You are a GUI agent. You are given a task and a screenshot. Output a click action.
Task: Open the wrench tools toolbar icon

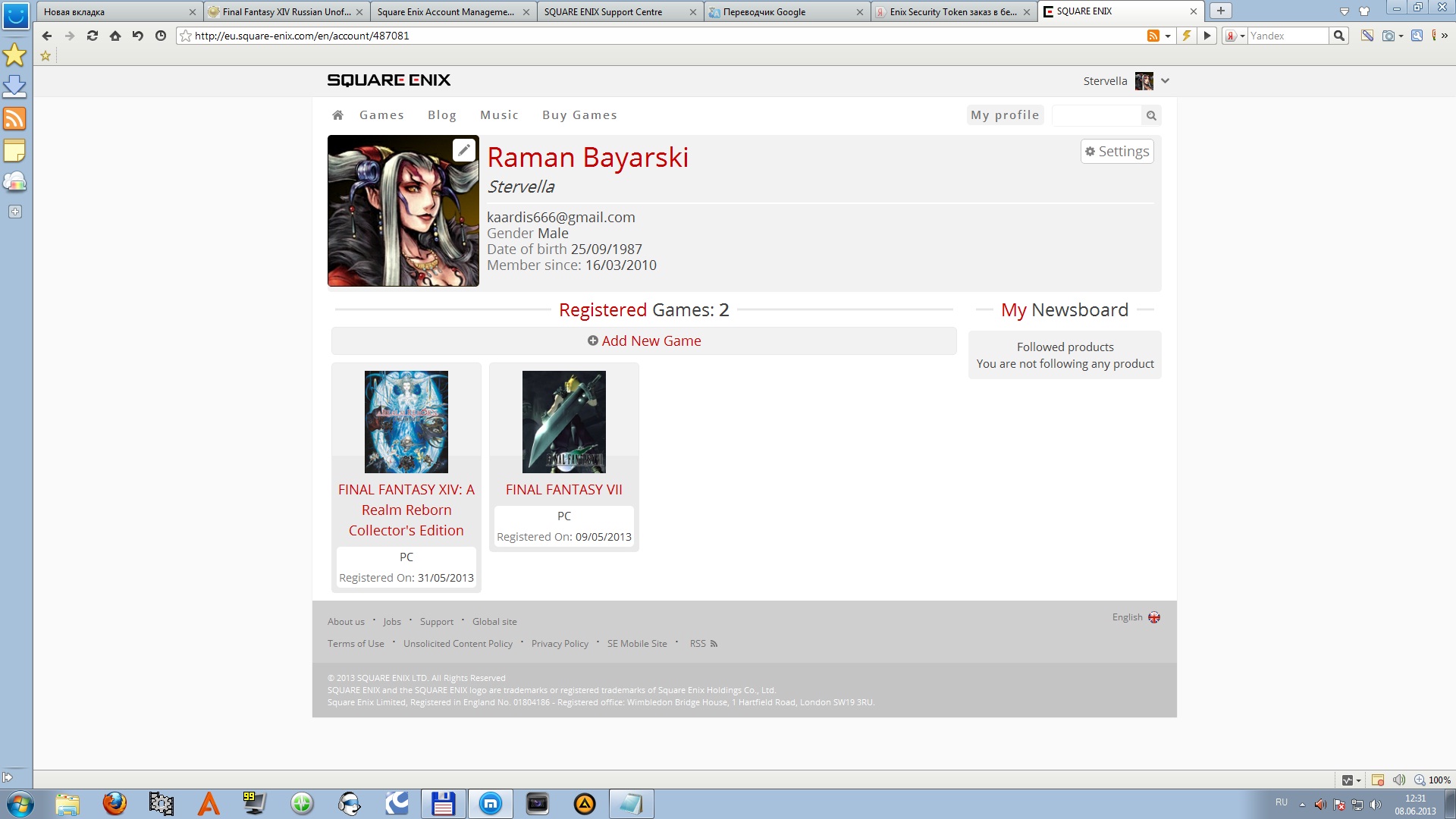click(1417, 36)
